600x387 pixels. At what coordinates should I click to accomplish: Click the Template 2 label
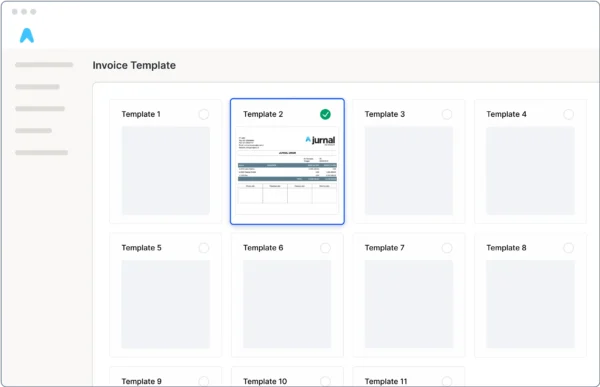263,114
